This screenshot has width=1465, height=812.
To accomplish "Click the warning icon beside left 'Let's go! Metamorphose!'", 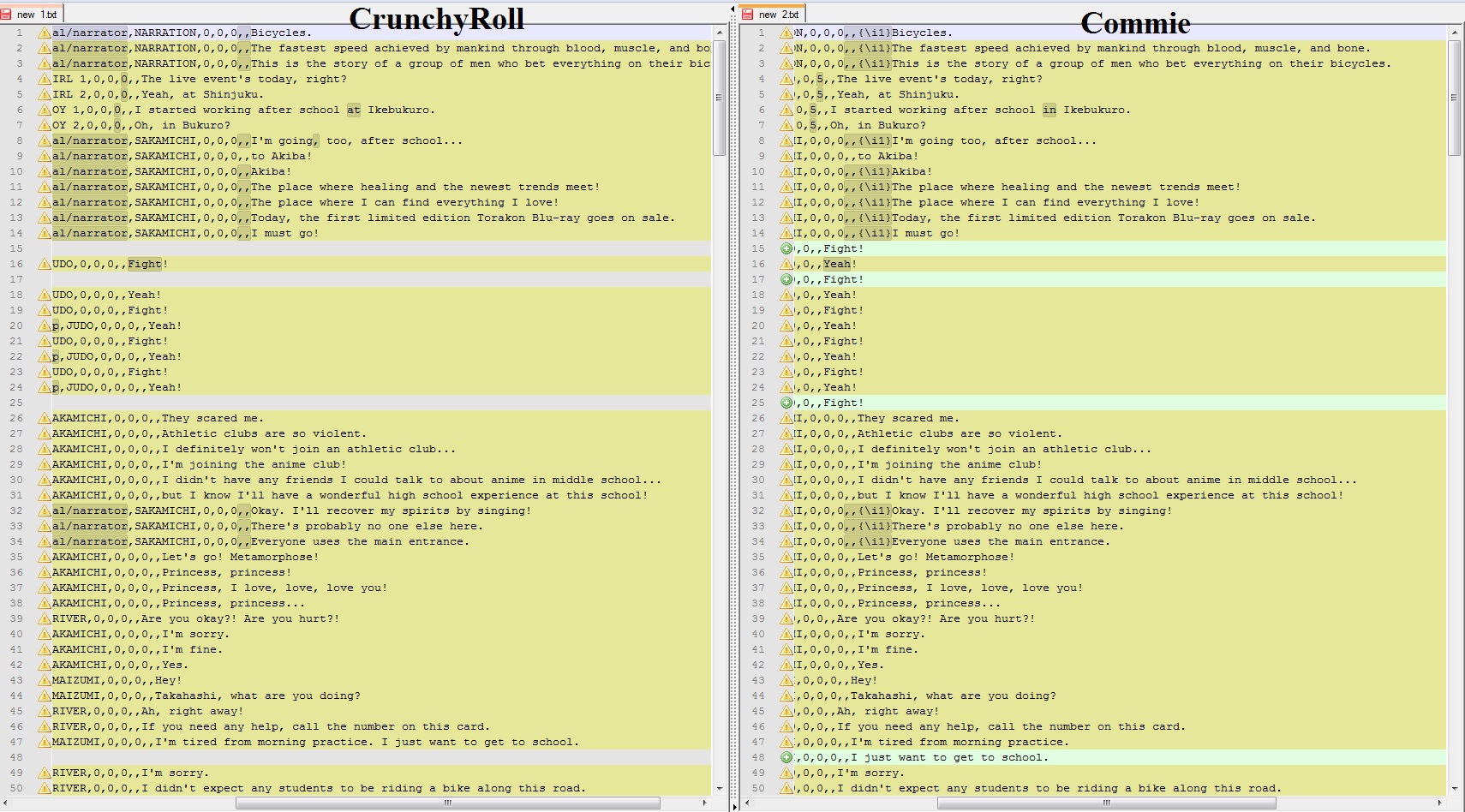I will click(x=45, y=557).
